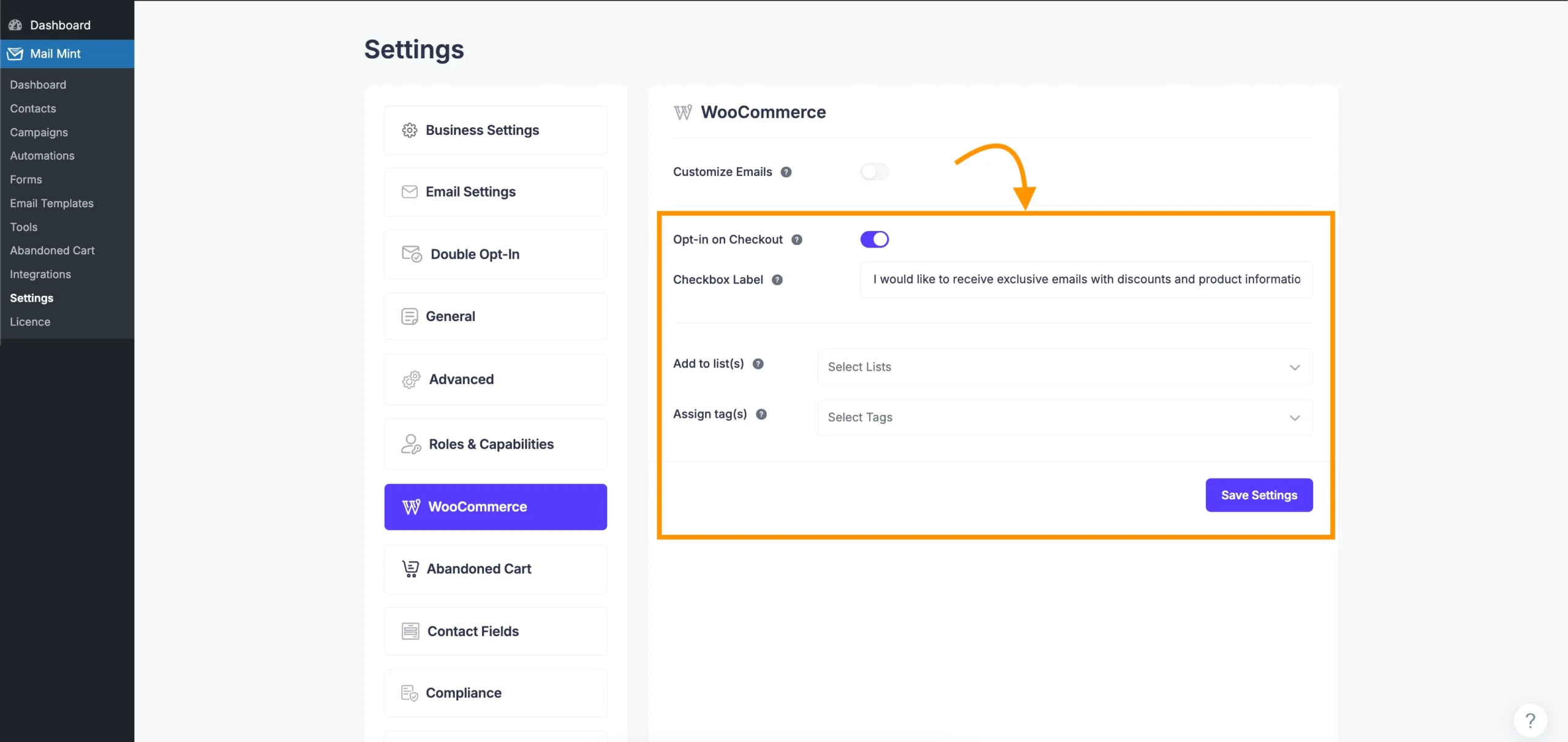The width and height of the screenshot is (1568, 742).
Task: Go to Automations in the sidebar
Action: coord(42,156)
